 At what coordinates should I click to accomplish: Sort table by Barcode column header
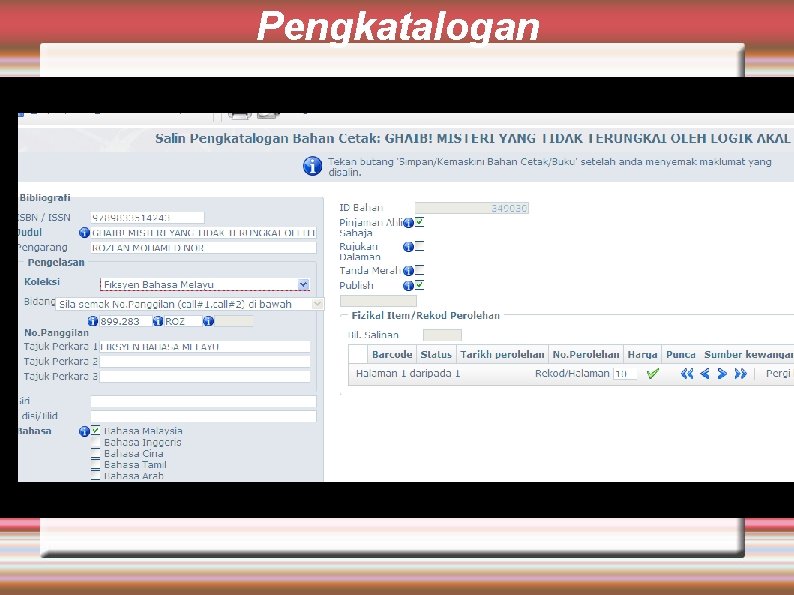[x=392, y=354]
